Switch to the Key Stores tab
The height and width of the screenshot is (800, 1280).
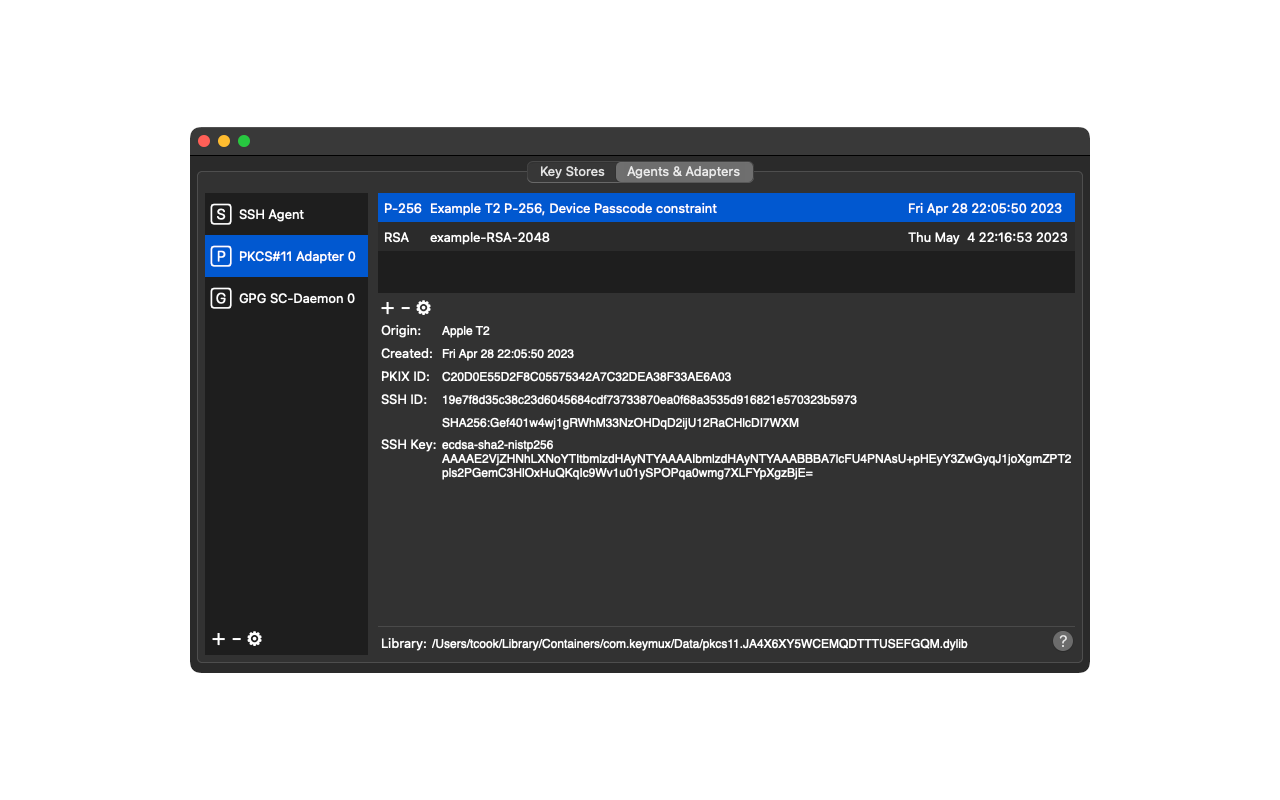click(572, 172)
